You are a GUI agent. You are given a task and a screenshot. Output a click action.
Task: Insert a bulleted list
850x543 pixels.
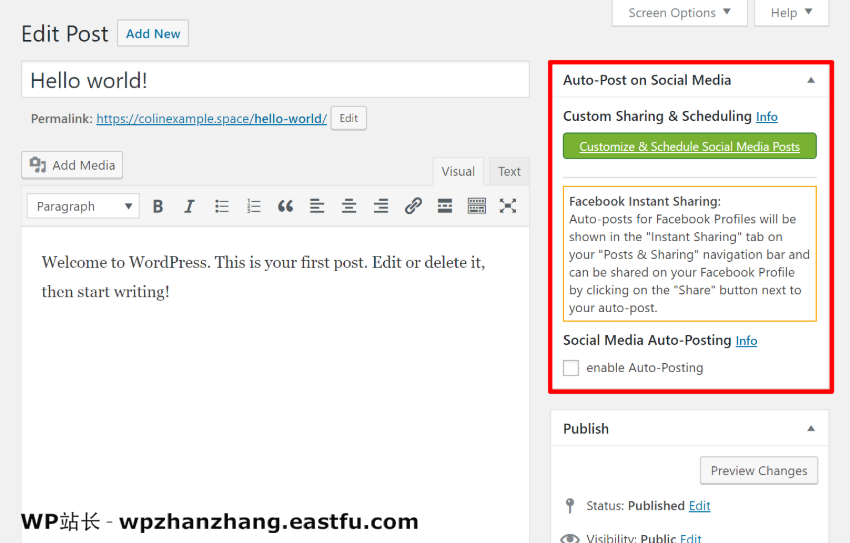pyautogui.click(x=222, y=206)
